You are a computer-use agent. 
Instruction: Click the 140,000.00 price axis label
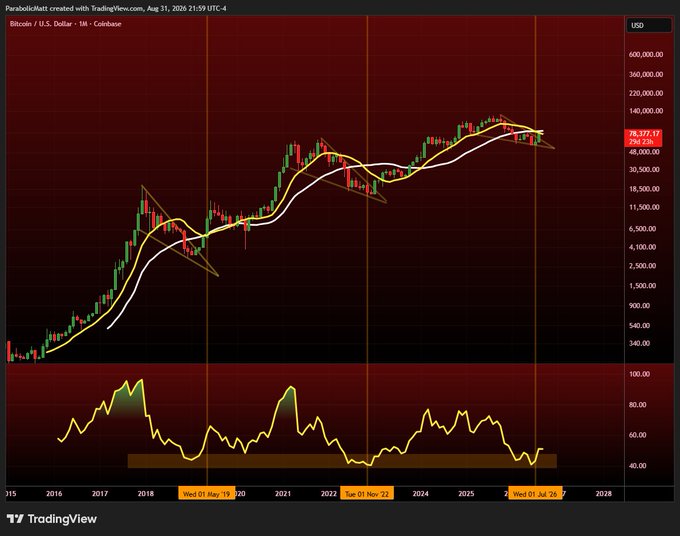pos(646,111)
